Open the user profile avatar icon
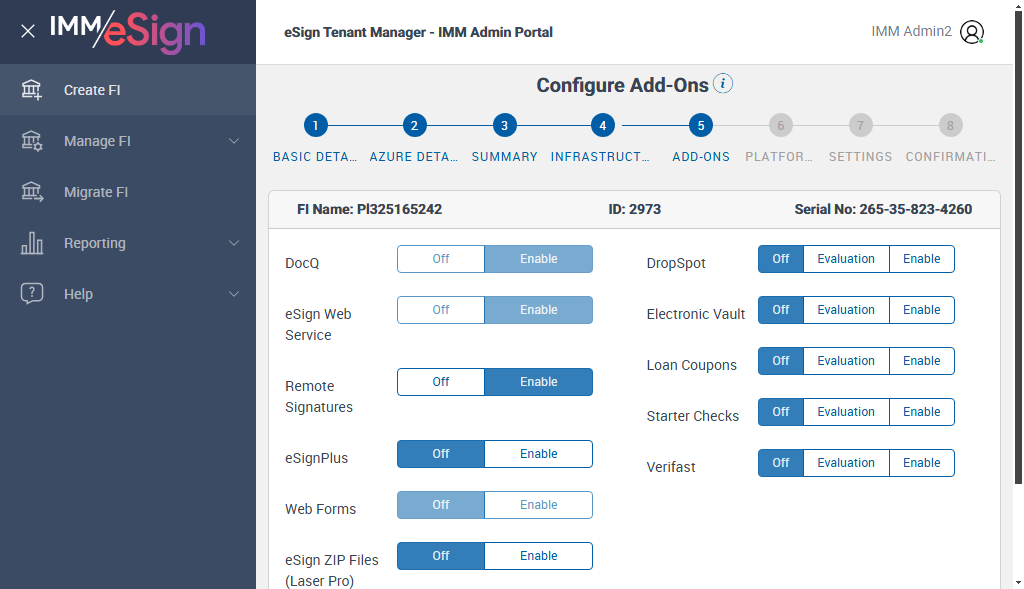 click(972, 31)
